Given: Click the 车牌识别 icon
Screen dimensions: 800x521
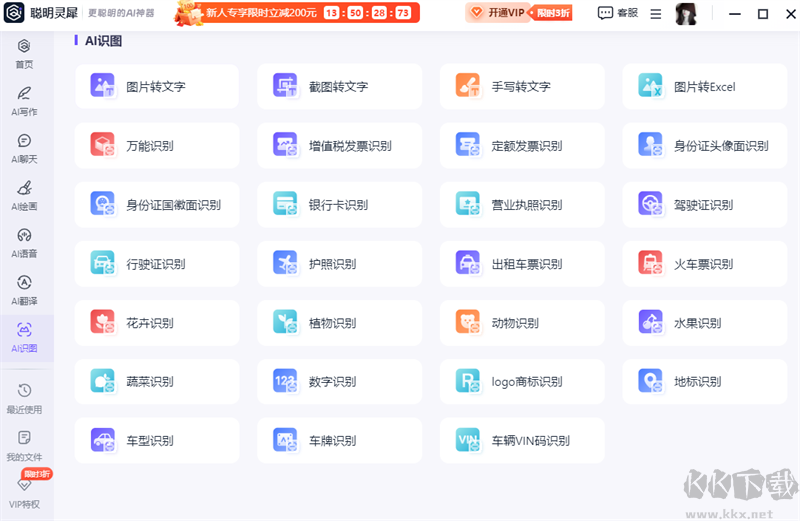Looking at the screenshot, I should point(285,440).
